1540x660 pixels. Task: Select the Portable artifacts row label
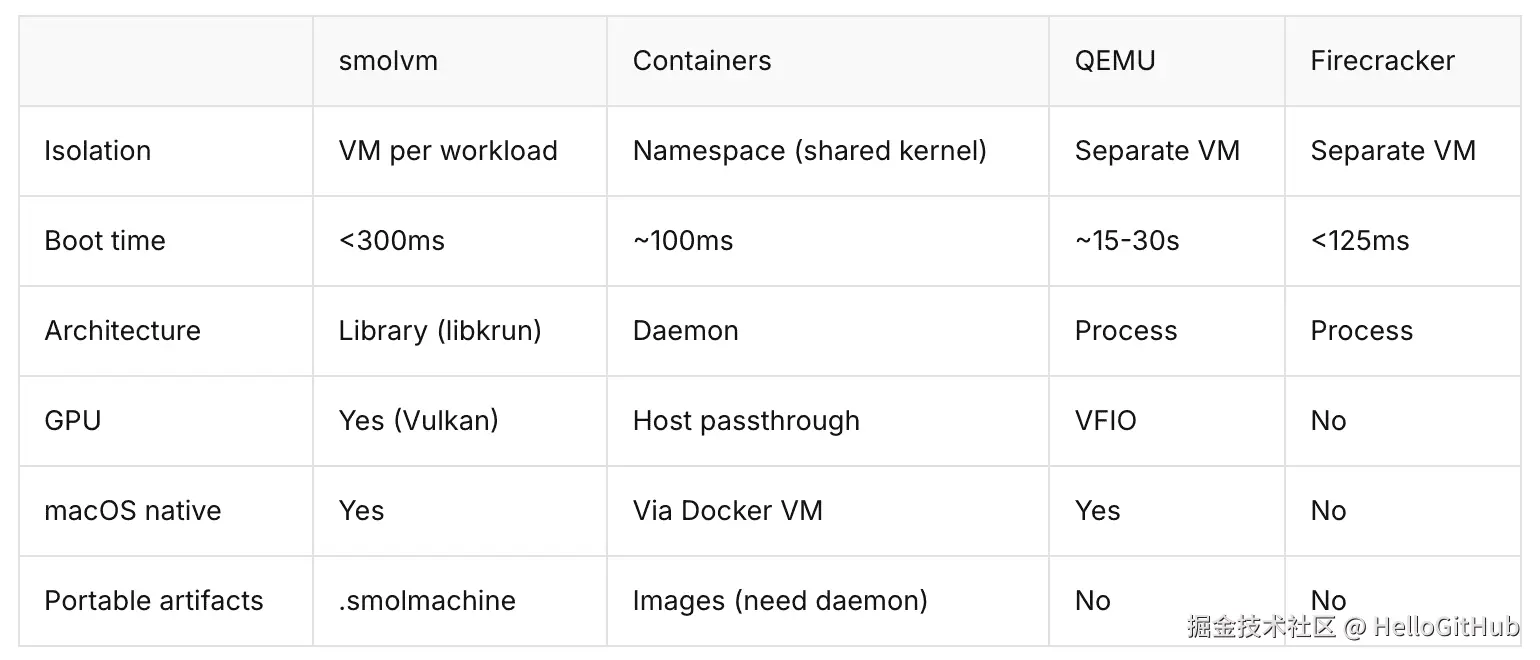154,601
